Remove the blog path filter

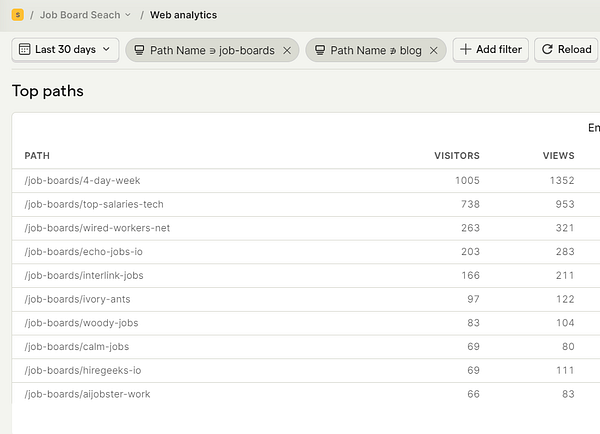tap(433, 50)
